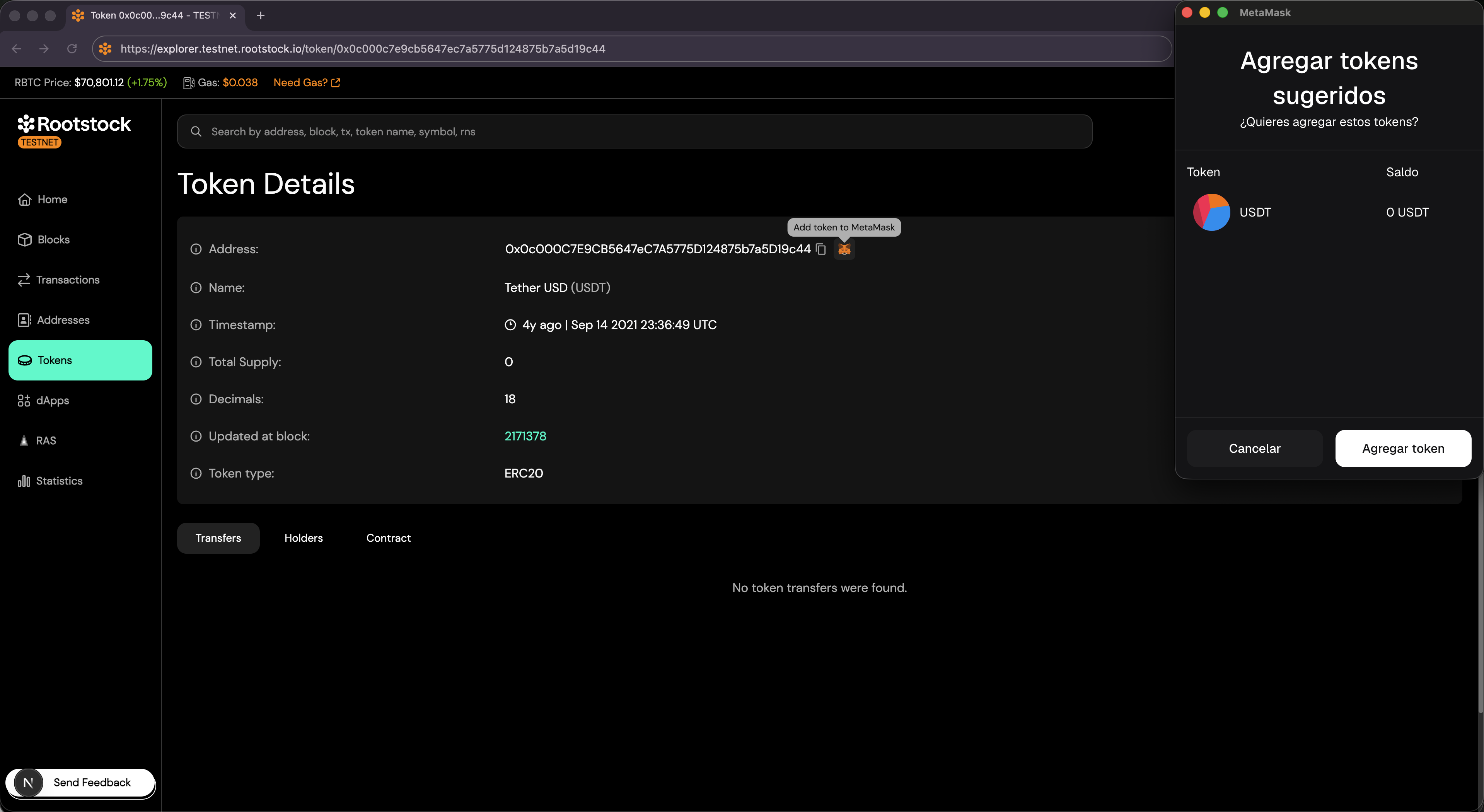Image resolution: width=1484 pixels, height=812 pixels.
Task: Cancel adding suggested tokens
Action: pos(1255,448)
